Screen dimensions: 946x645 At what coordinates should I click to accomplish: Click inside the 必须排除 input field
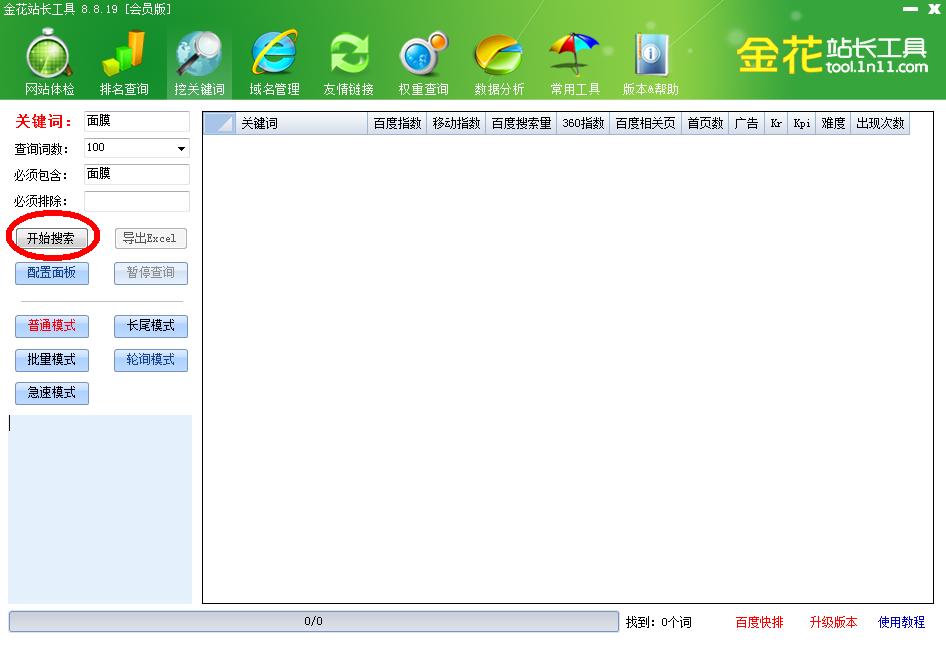(x=137, y=201)
